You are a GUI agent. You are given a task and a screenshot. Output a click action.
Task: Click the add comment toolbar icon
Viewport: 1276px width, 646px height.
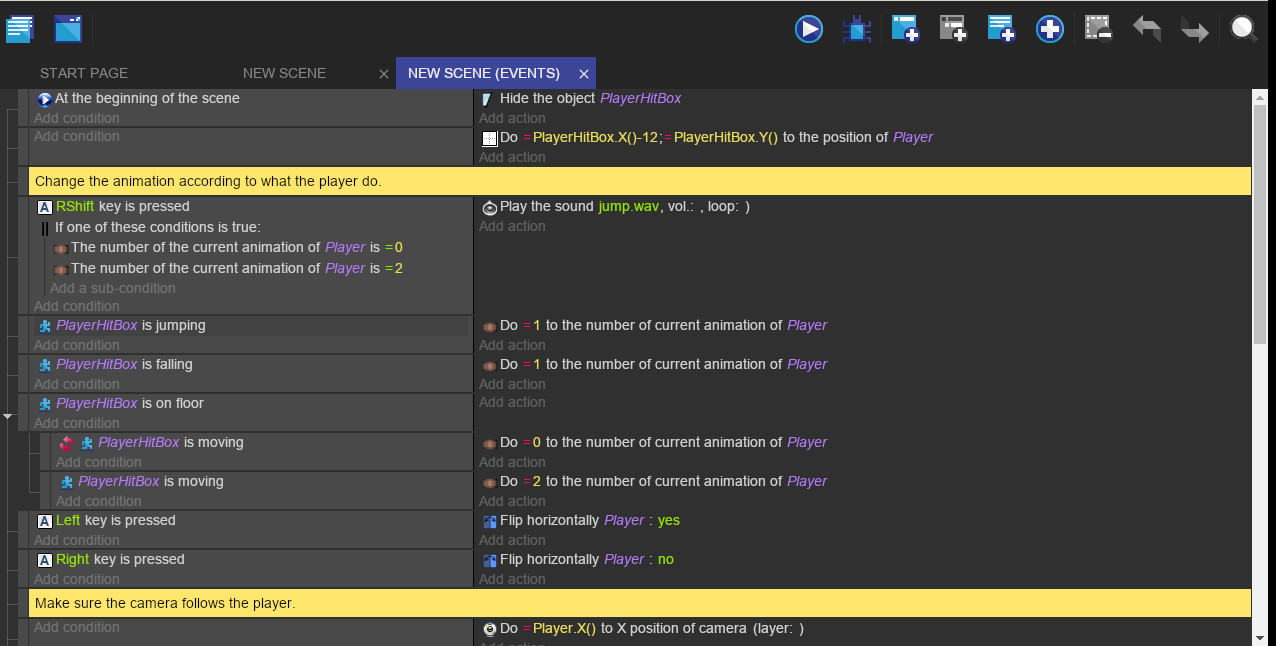click(1001, 29)
